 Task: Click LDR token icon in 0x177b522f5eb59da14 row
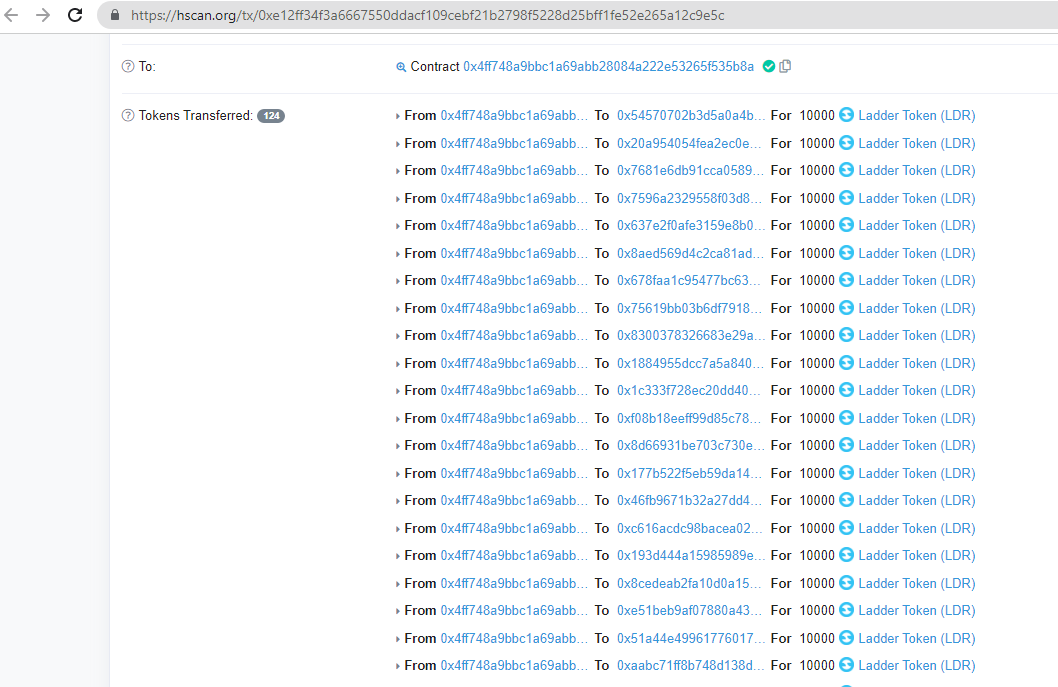tap(846, 472)
